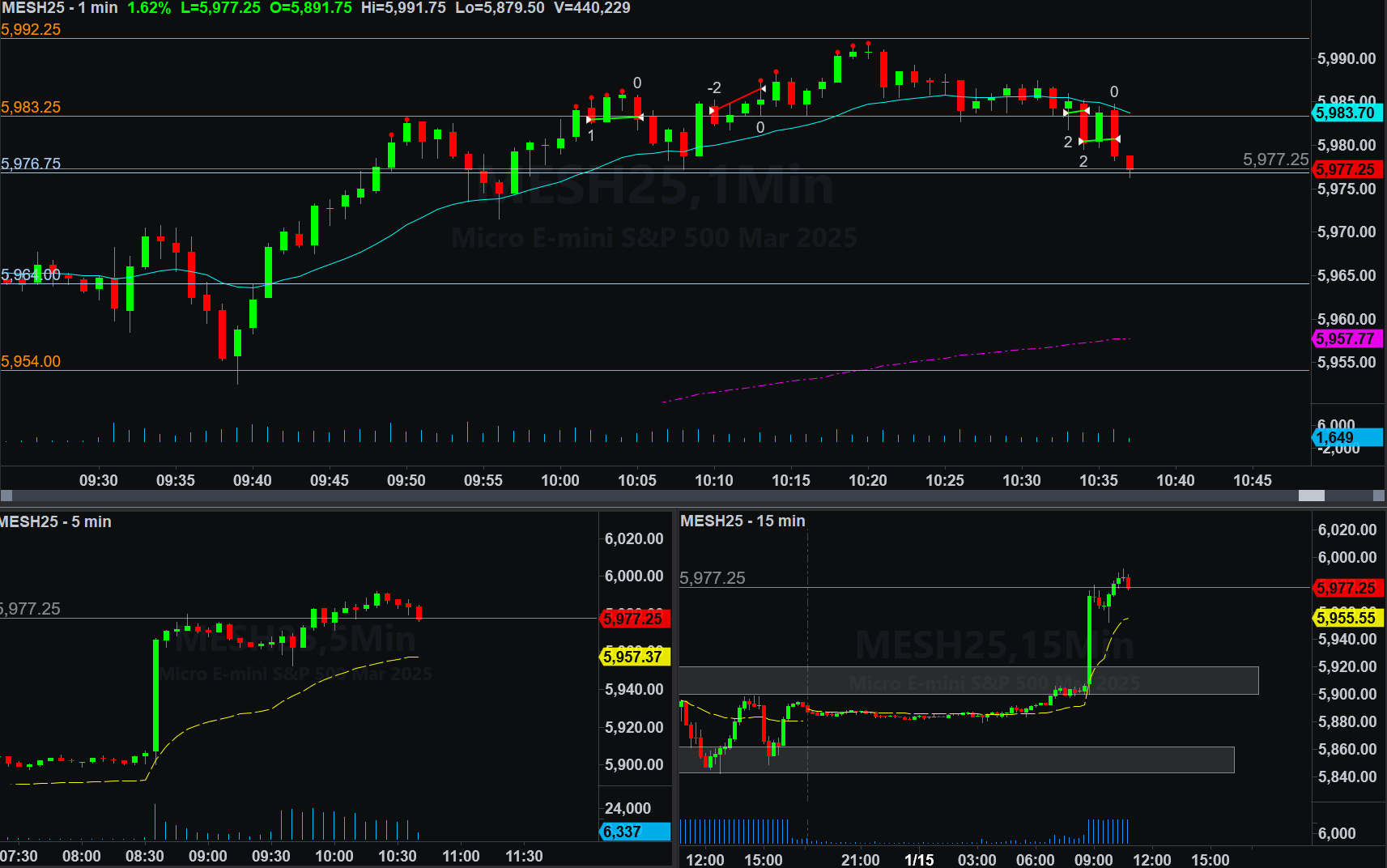Select the MESH25 - 5 min chart title

56,522
